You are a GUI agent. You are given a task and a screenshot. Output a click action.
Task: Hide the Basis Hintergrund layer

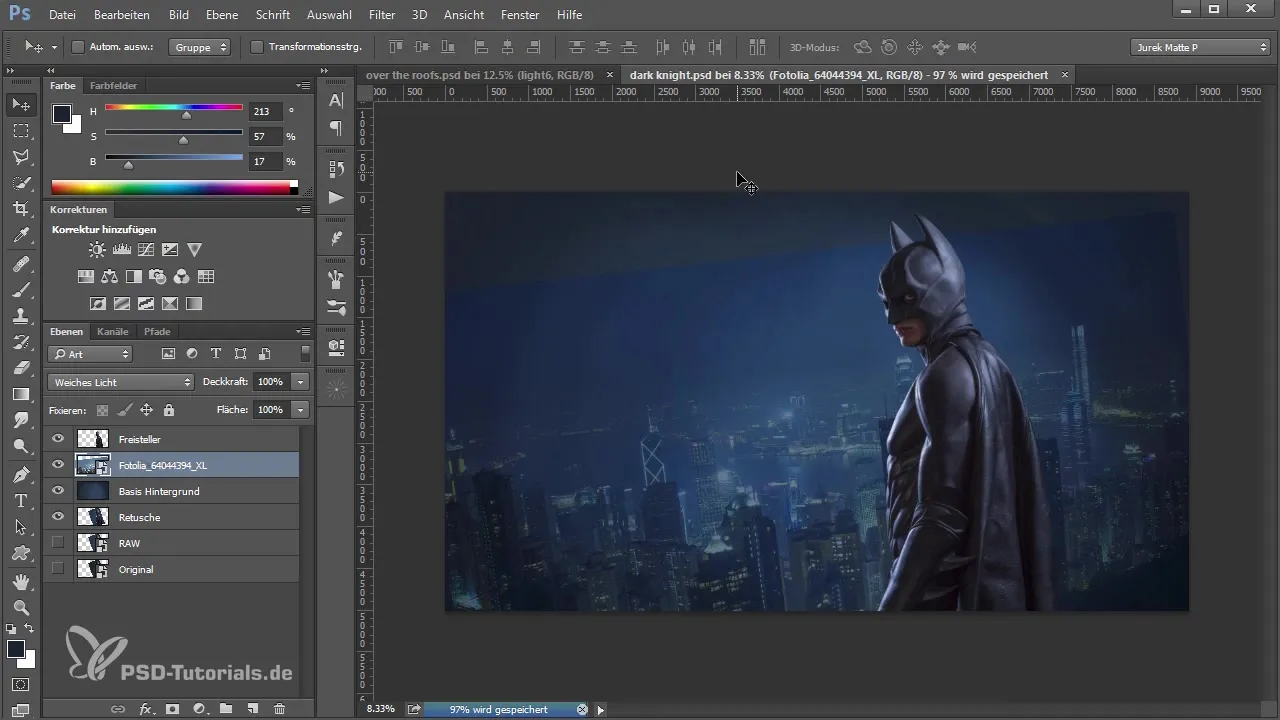(58, 491)
